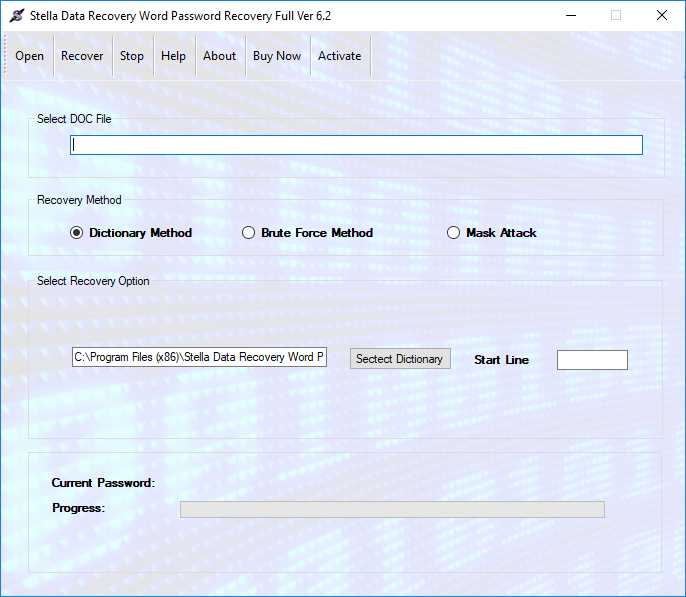Close the Stella Word Password Recovery window
Screen dimensions: 686x597
pyautogui.click(x=662, y=15)
